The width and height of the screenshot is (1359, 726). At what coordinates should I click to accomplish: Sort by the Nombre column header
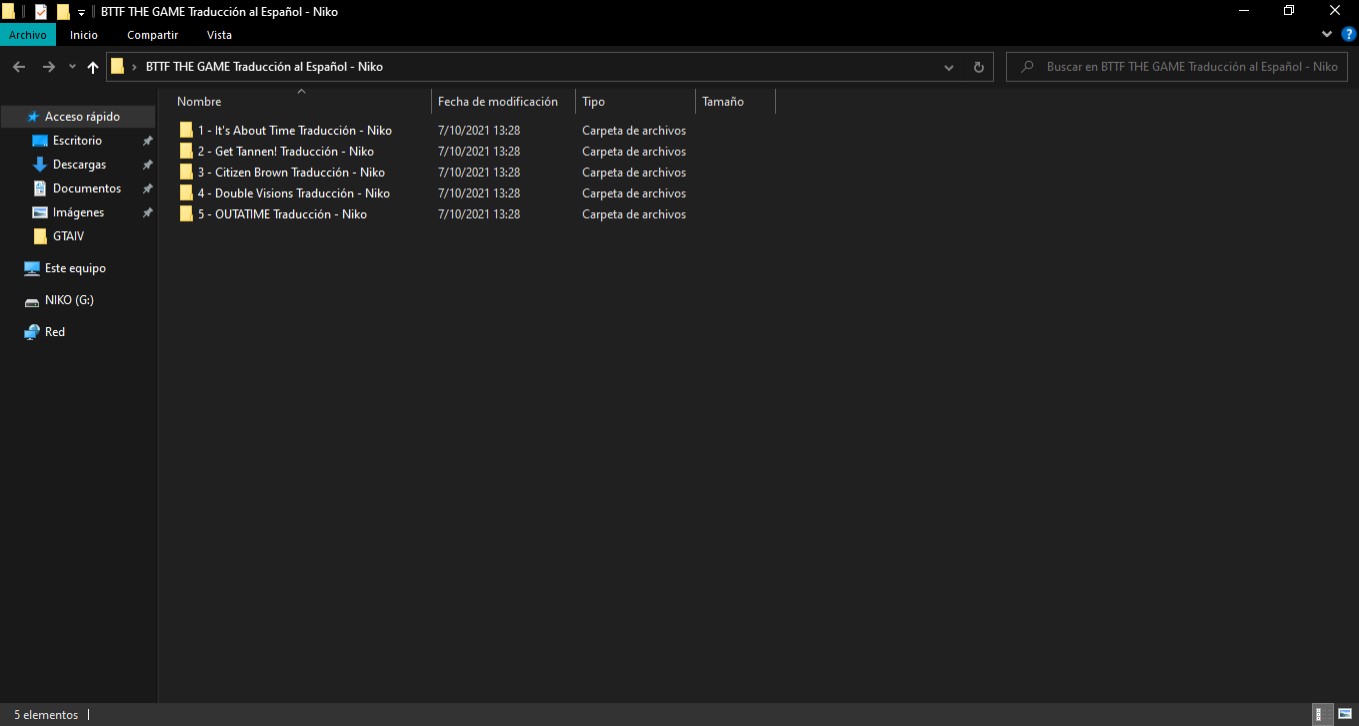(199, 101)
